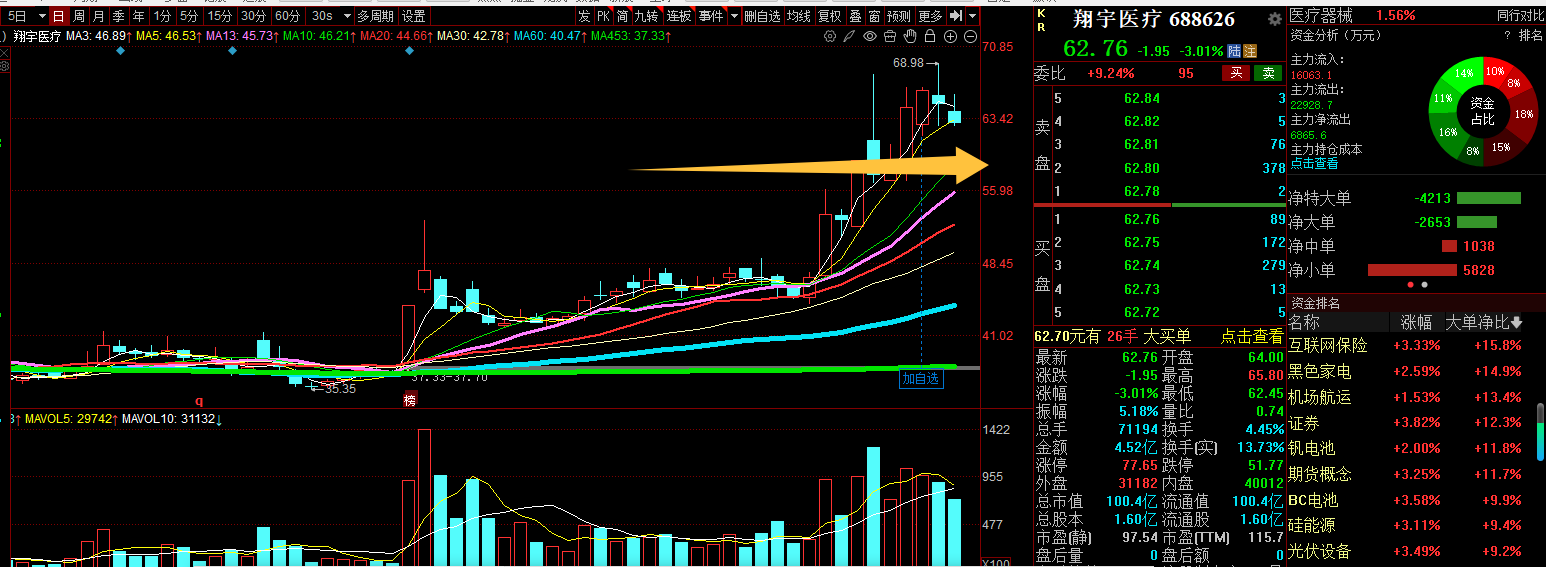Viewport: 1546px width, 567px height.
Task: Click 点击查看 beside 大买单
Action: click(x=1251, y=337)
